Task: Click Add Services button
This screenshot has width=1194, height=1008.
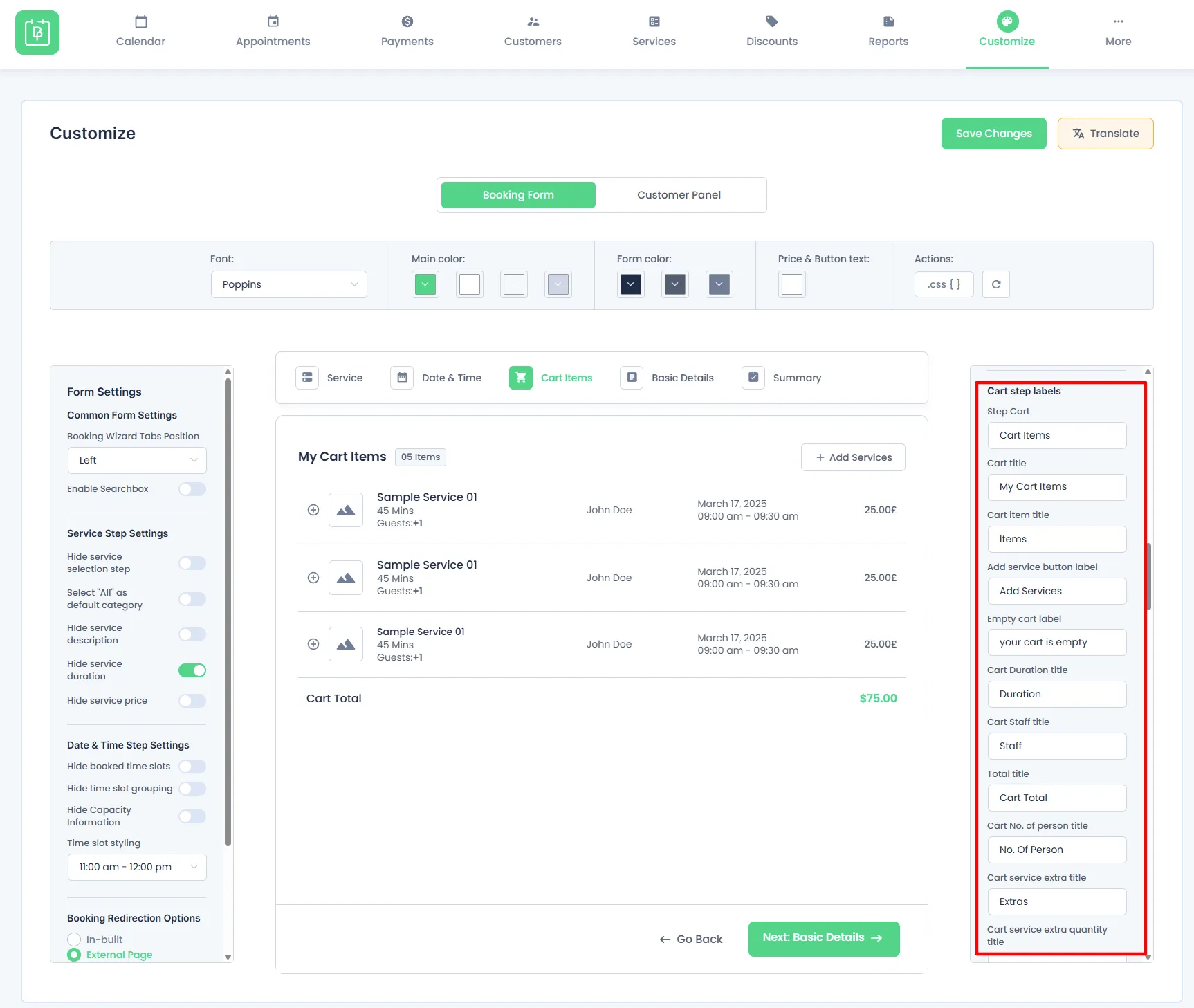Action: [x=853, y=457]
